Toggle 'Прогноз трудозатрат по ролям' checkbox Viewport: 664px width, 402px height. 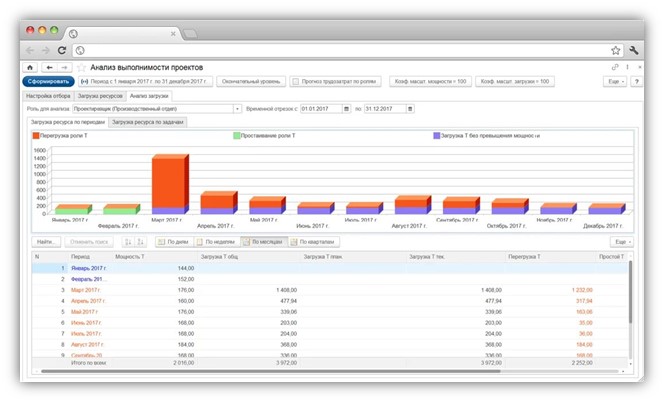tap(296, 81)
